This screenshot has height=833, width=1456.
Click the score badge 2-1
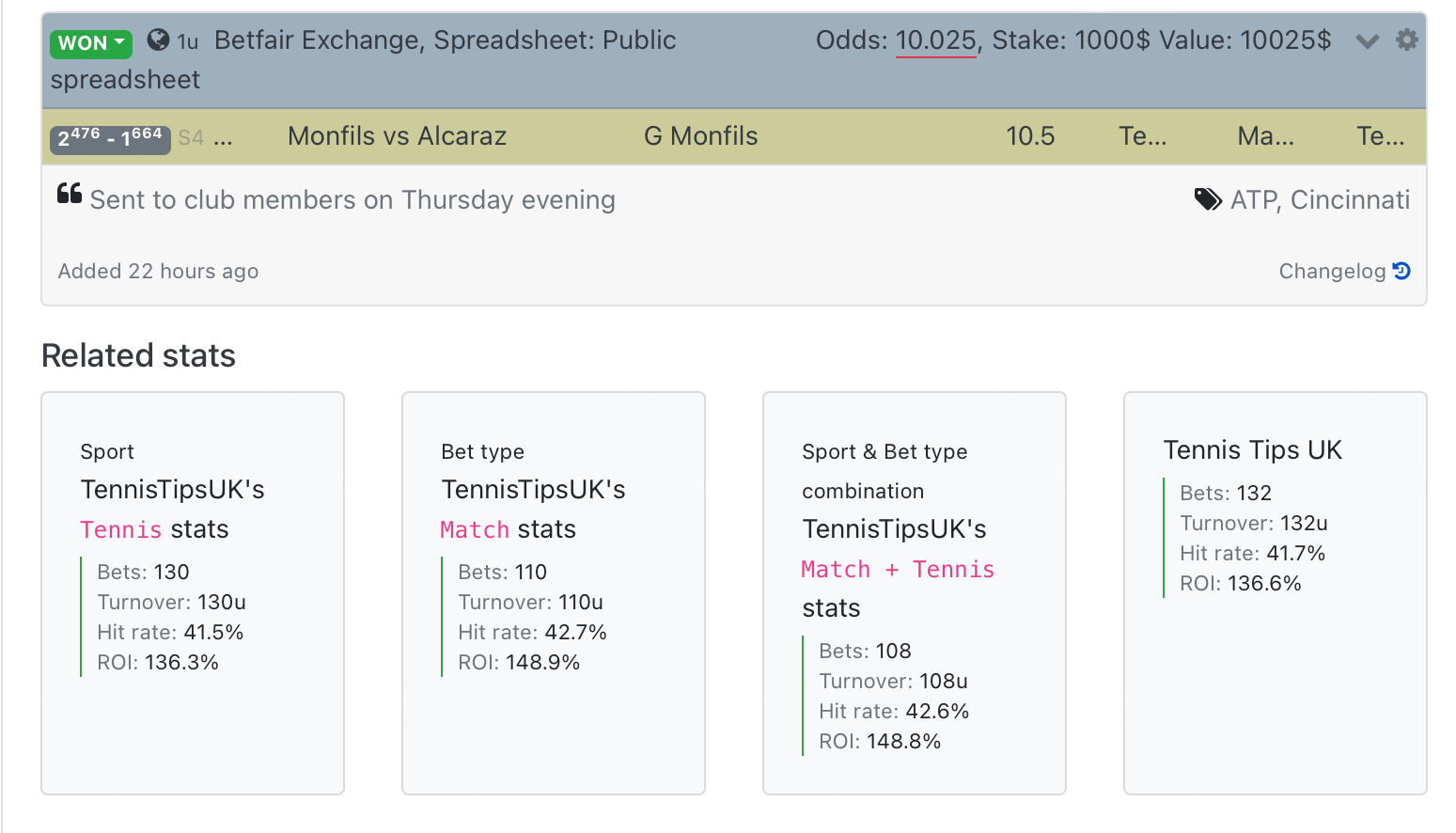pyautogui.click(x=110, y=138)
